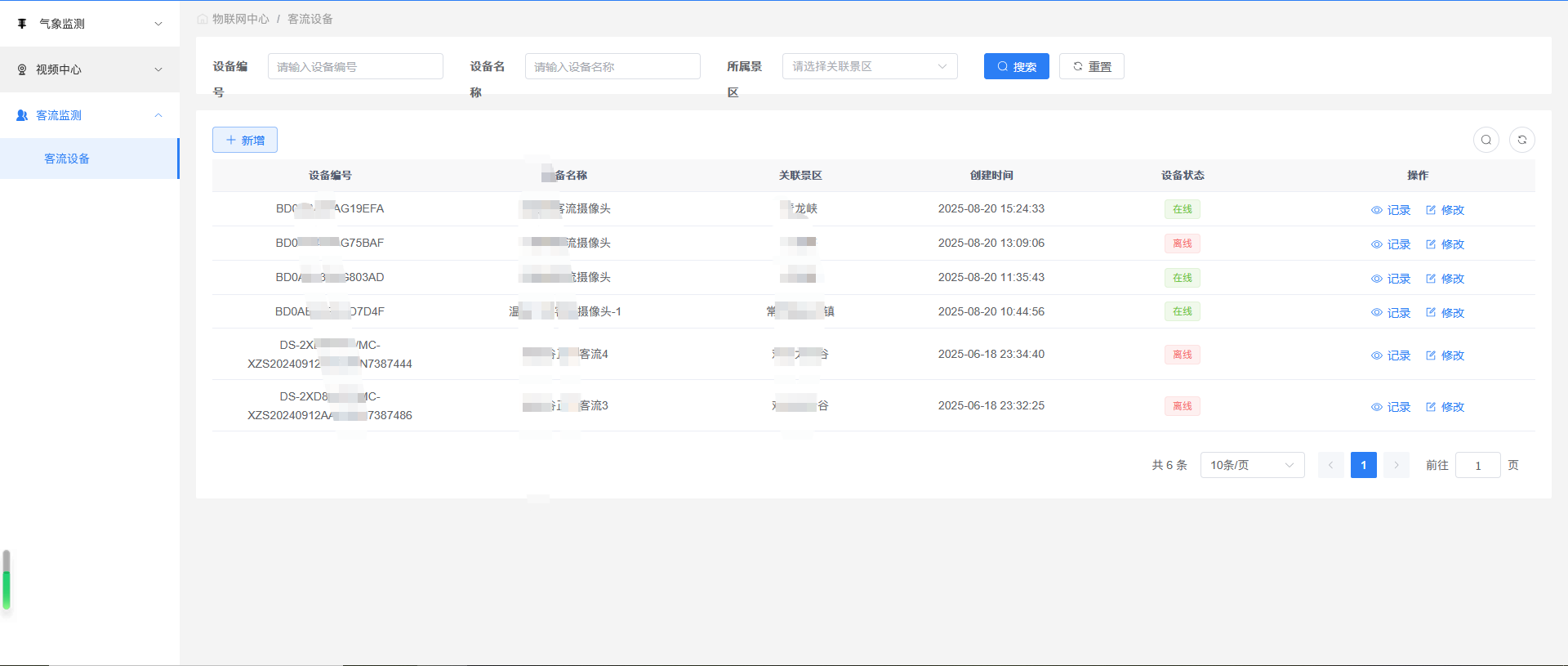Viewport: 1568px width, 666px height.
Task: Click the pin icon beside 气象监测
Action: 22,24
